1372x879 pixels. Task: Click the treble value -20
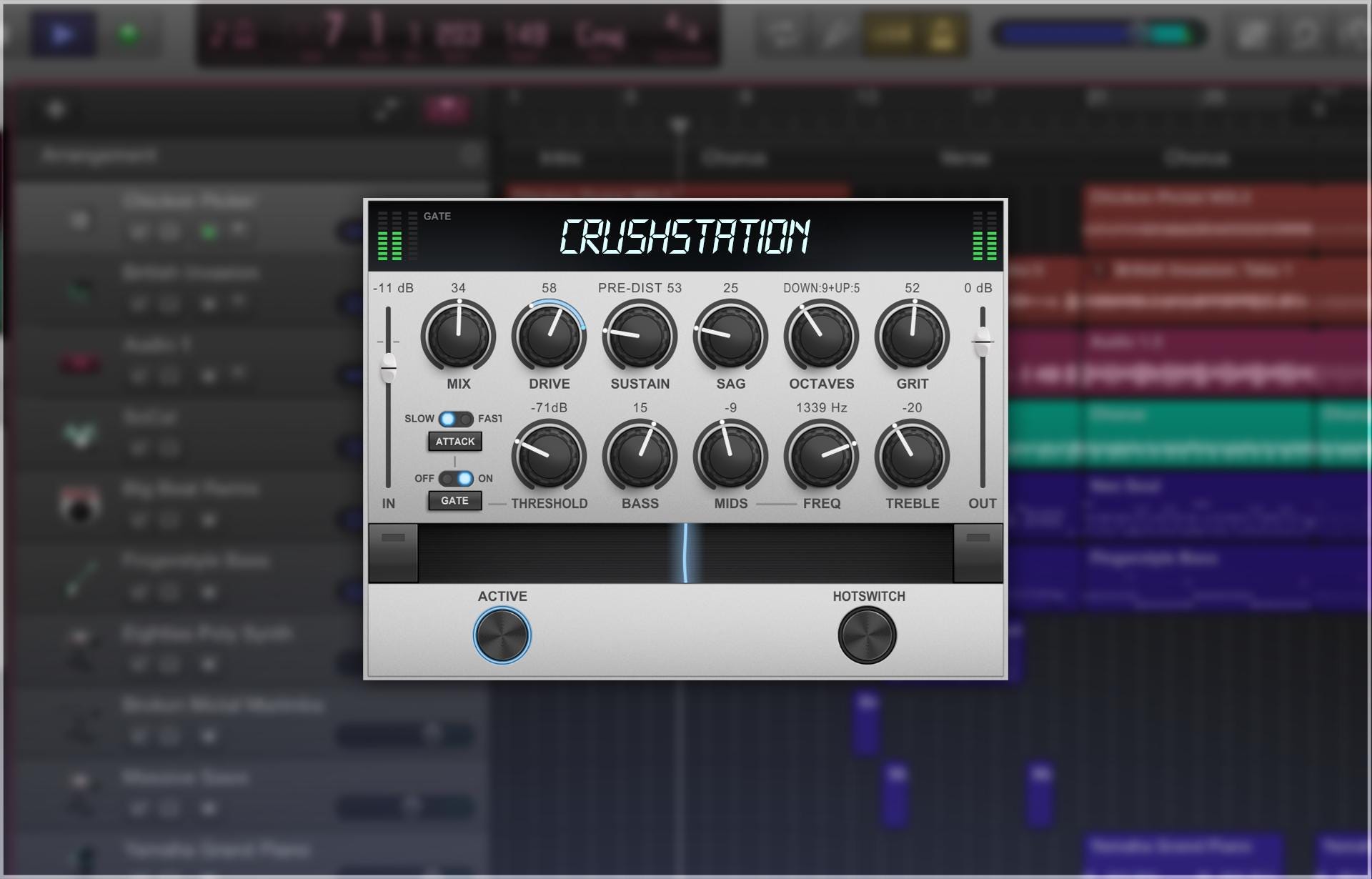[x=912, y=408]
